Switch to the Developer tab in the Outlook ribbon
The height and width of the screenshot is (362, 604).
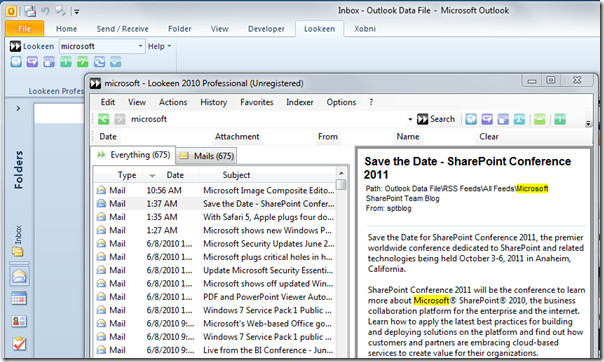pyautogui.click(x=266, y=29)
